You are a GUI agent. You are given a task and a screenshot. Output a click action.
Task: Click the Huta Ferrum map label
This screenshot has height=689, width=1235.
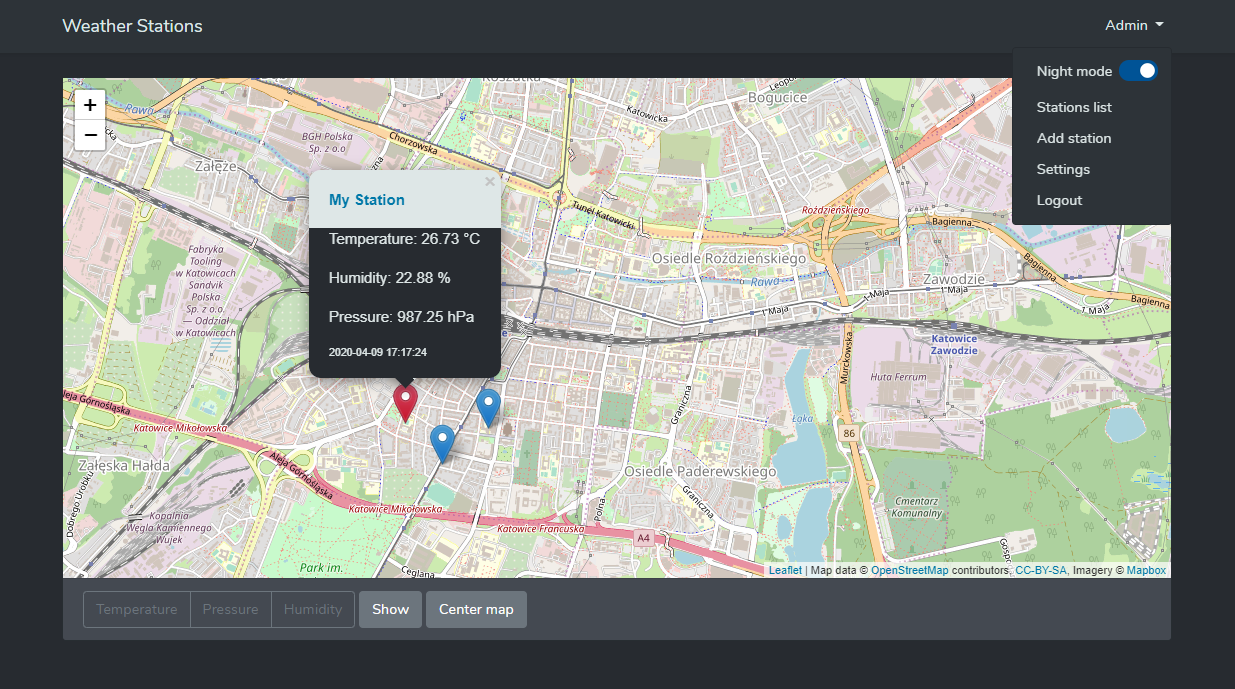896,377
